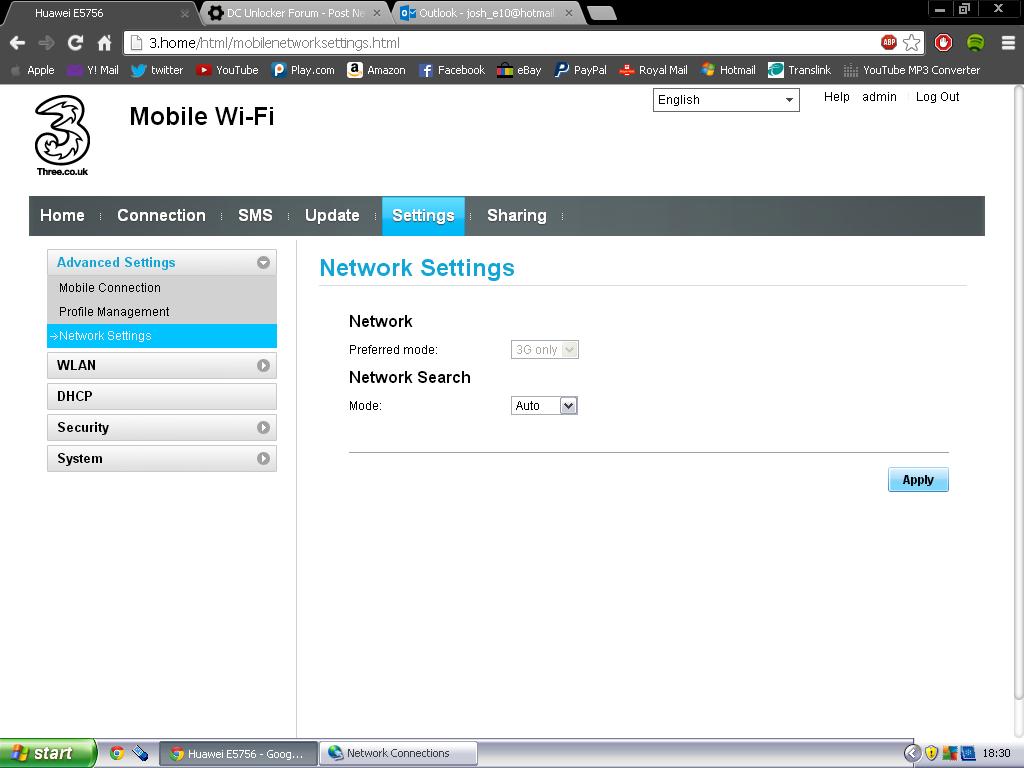Bookmark page with the star icon
The height and width of the screenshot is (768, 1024).
point(911,43)
